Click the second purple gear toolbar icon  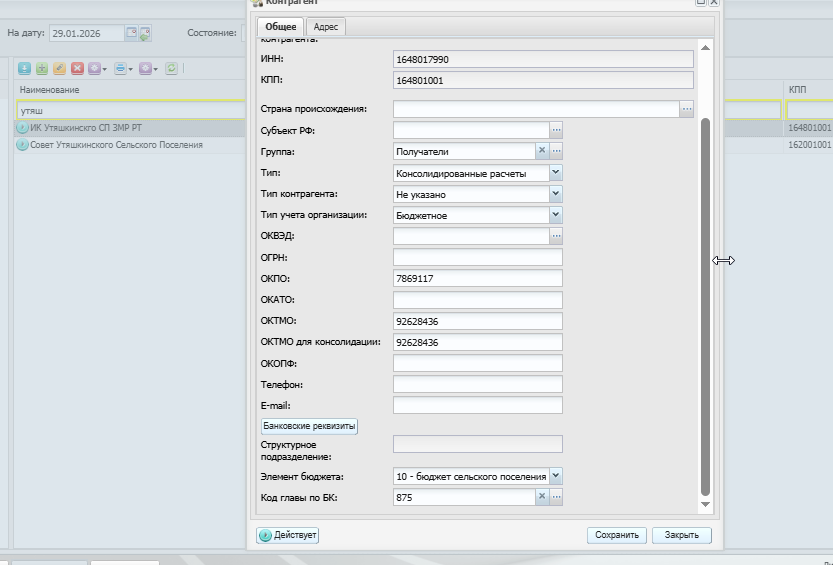click(x=145, y=69)
